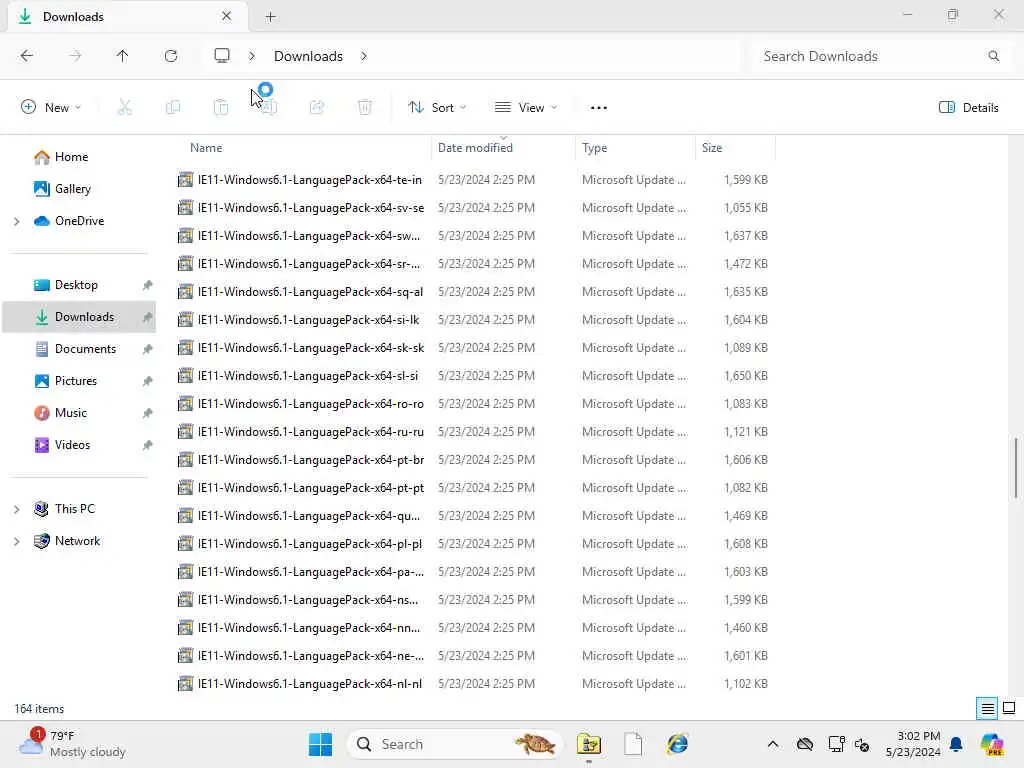Select the file LanguagePack-x64-sq-al
Viewport: 1024px width, 768px height.
pos(473,292)
